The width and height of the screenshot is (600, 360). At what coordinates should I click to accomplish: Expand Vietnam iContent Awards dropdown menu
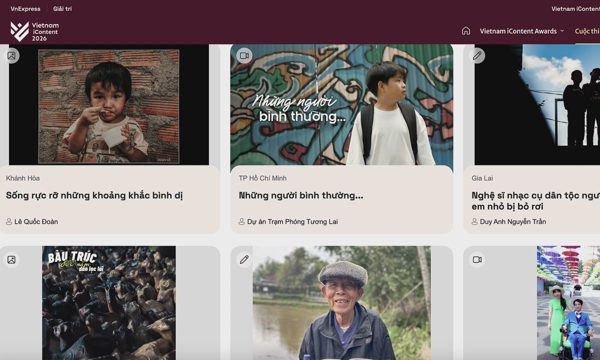click(x=522, y=31)
